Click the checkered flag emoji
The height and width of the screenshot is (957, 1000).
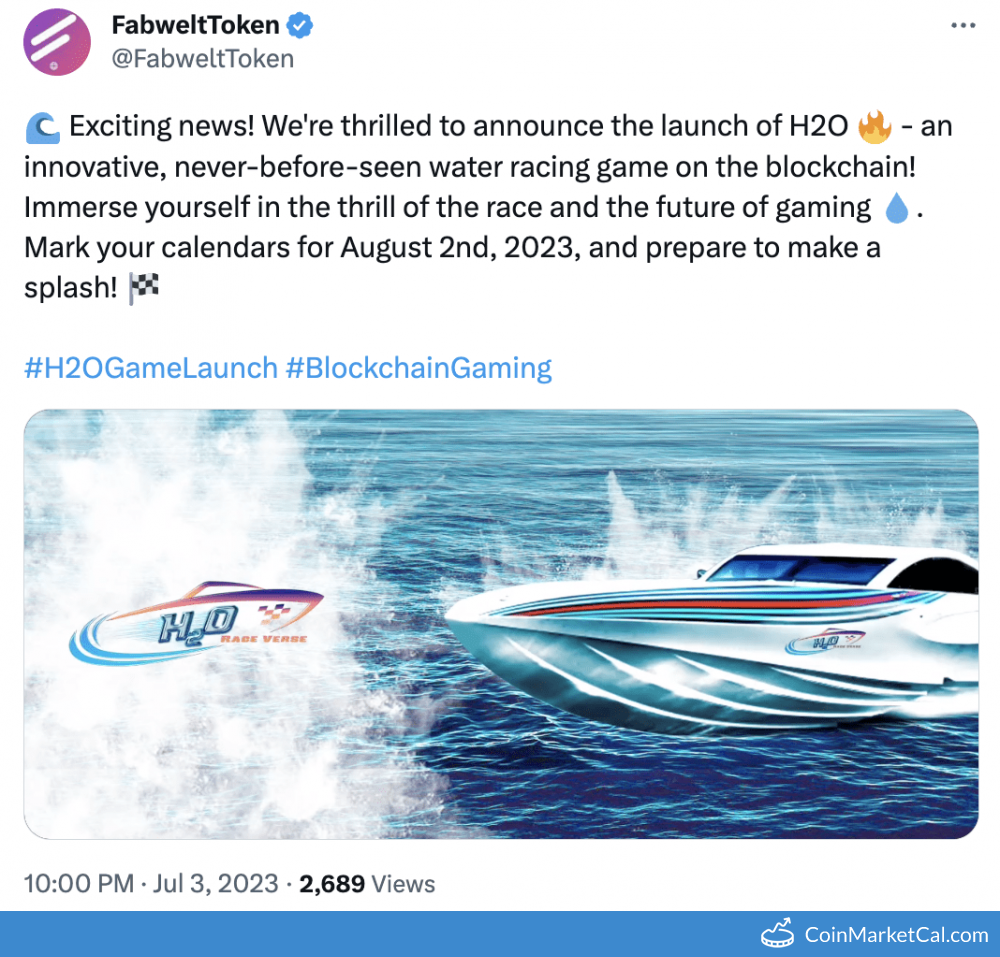point(144,289)
